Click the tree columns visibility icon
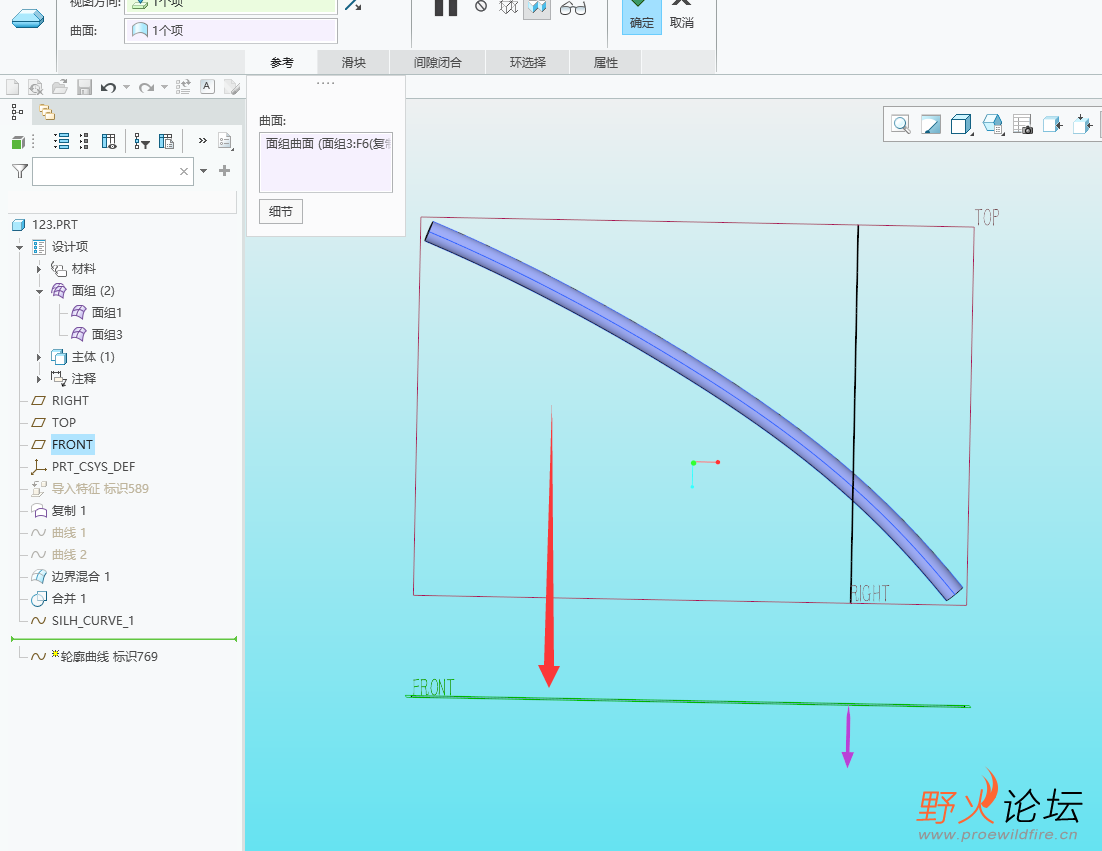The height and width of the screenshot is (851, 1102). 109,141
